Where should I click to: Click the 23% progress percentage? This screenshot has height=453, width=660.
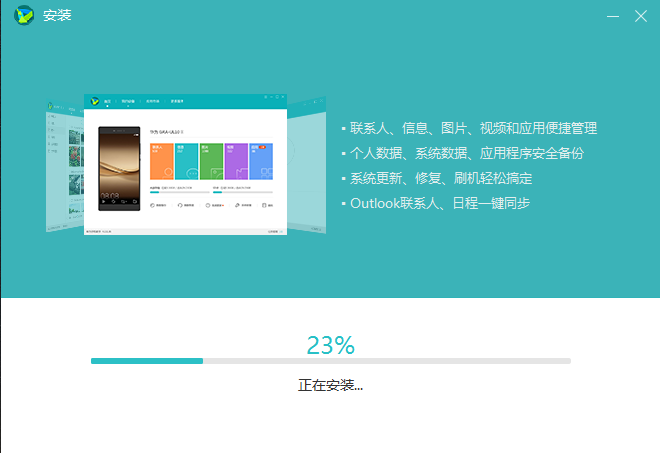click(x=330, y=345)
